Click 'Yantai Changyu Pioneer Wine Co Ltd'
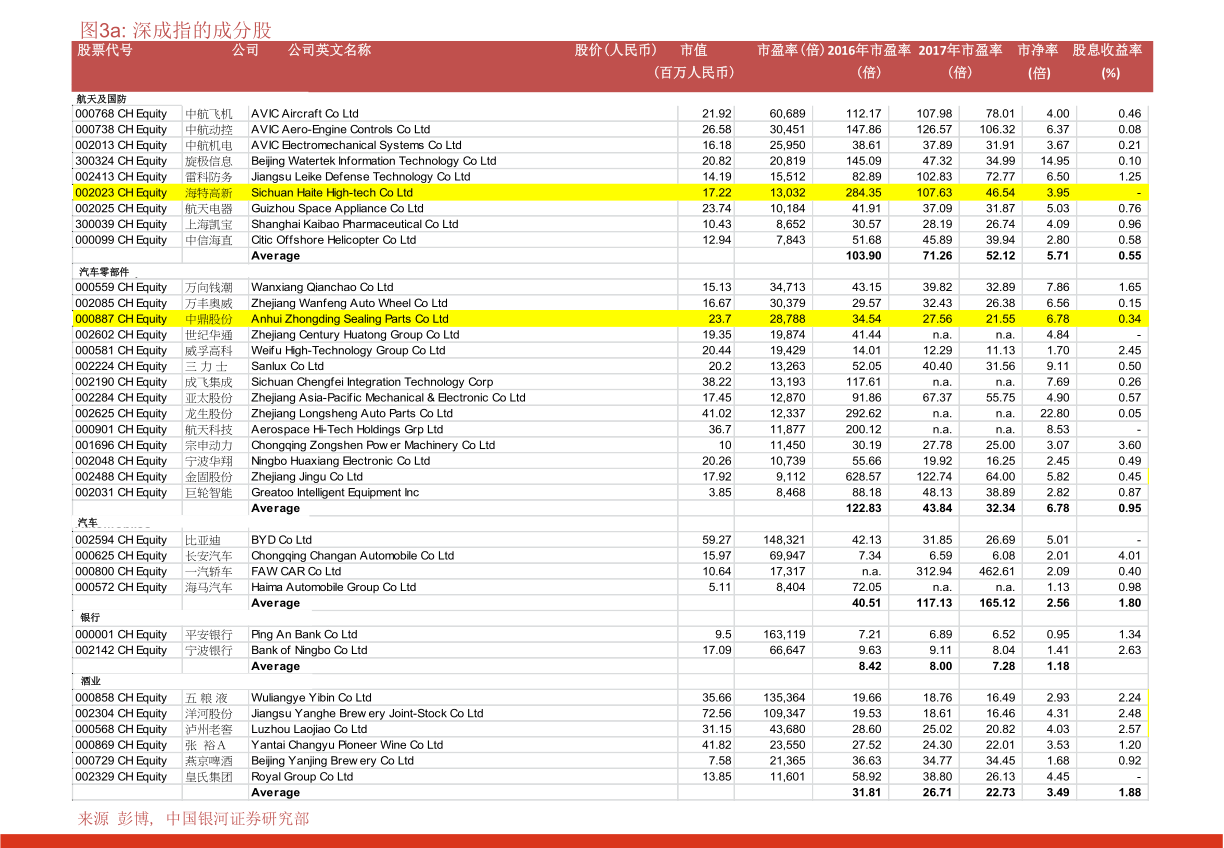Viewport: 1224px width, 848px height. (x=347, y=745)
